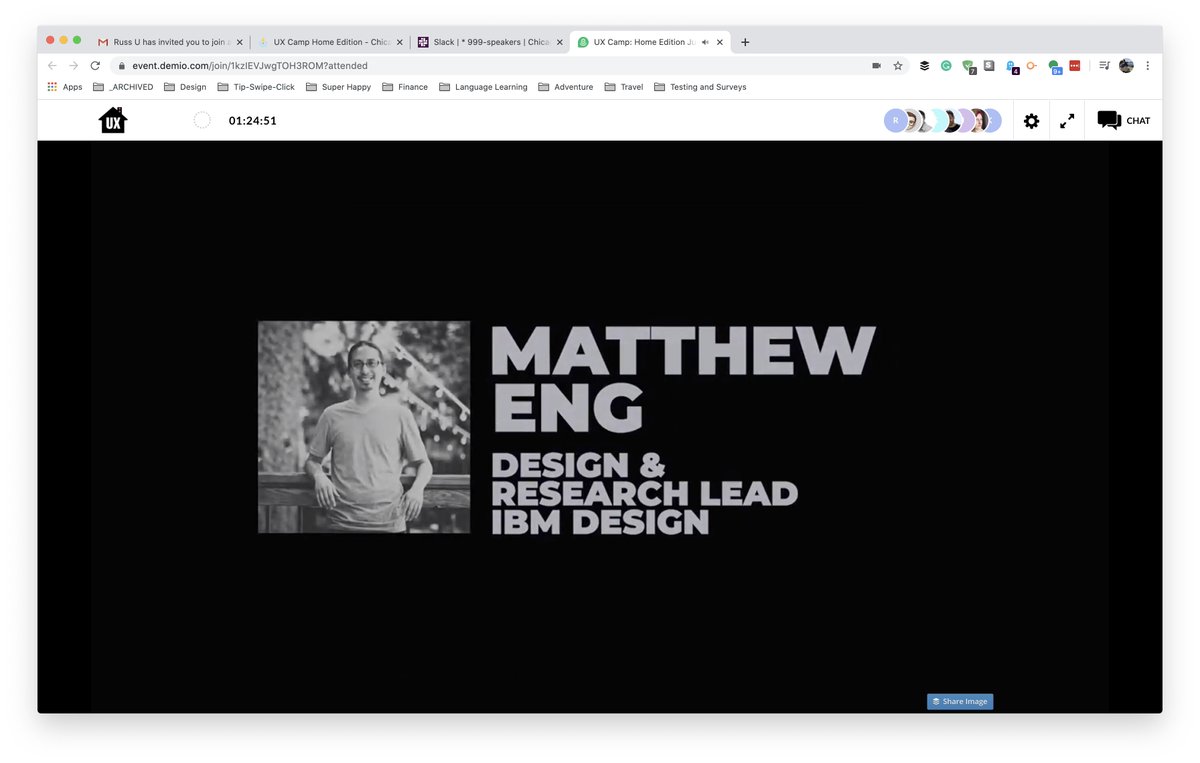
Task: Go forward in browser history
Action: (x=73, y=65)
